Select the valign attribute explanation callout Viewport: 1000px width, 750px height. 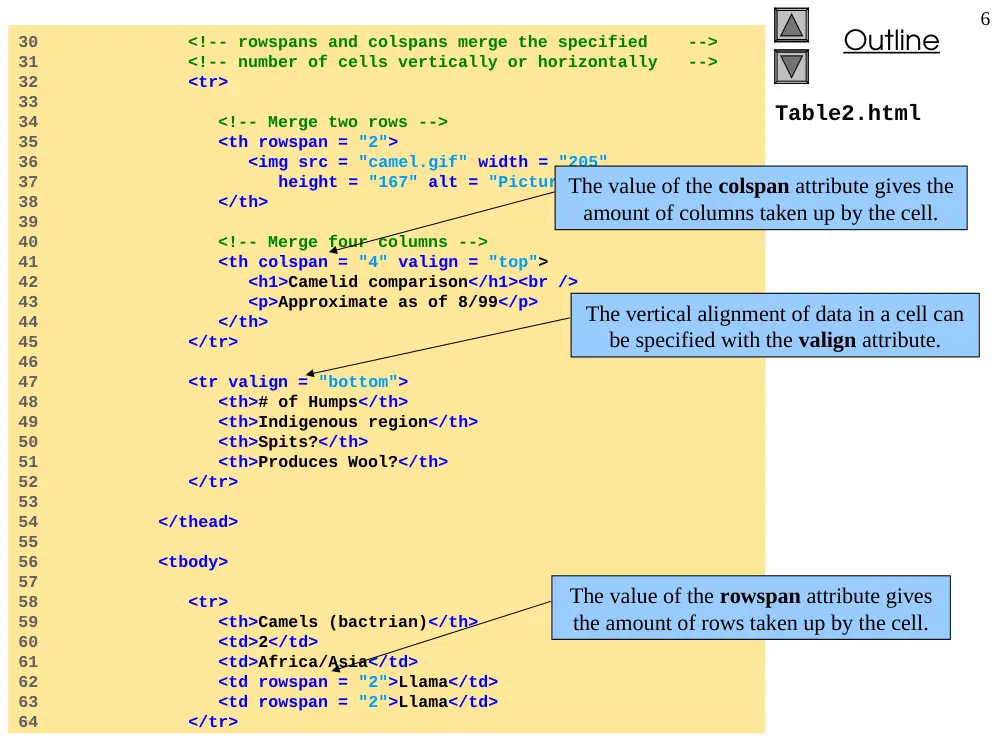(775, 325)
